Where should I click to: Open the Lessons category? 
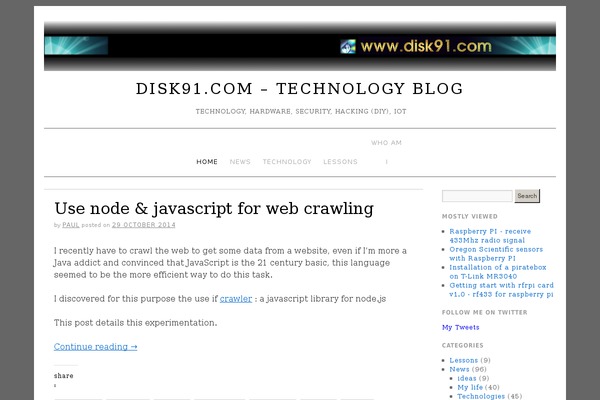point(463,360)
